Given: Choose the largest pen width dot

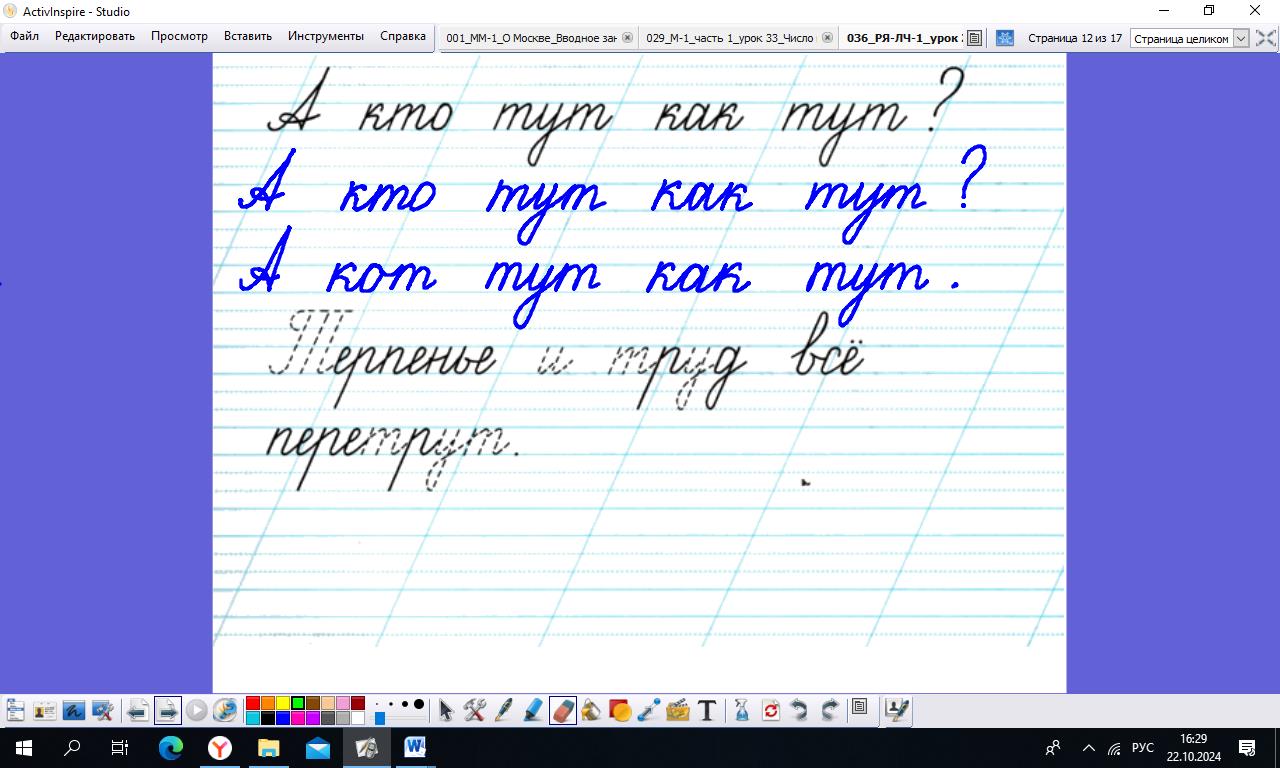Looking at the screenshot, I should [x=419, y=704].
